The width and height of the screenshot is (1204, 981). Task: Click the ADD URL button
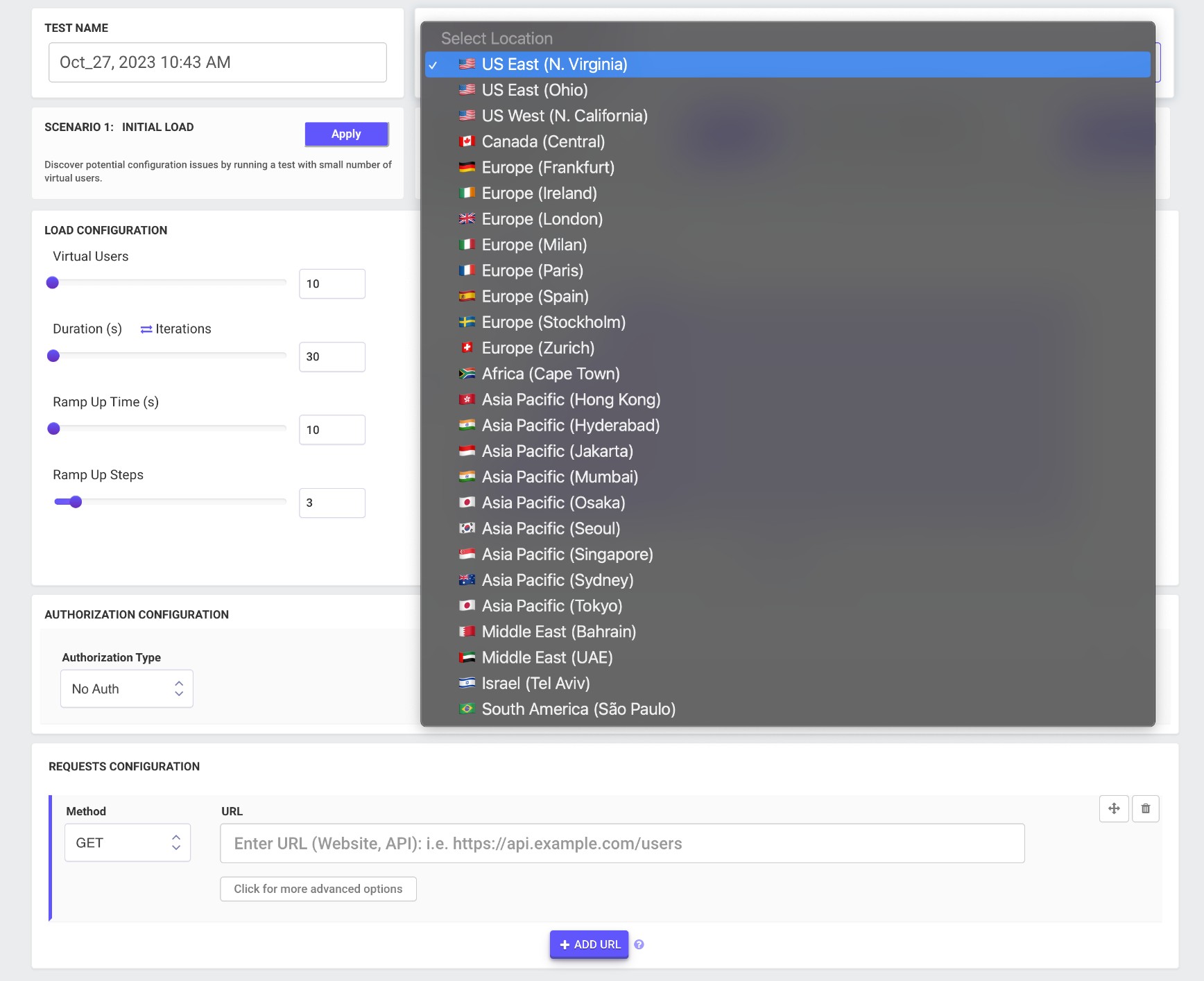tap(589, 944)
